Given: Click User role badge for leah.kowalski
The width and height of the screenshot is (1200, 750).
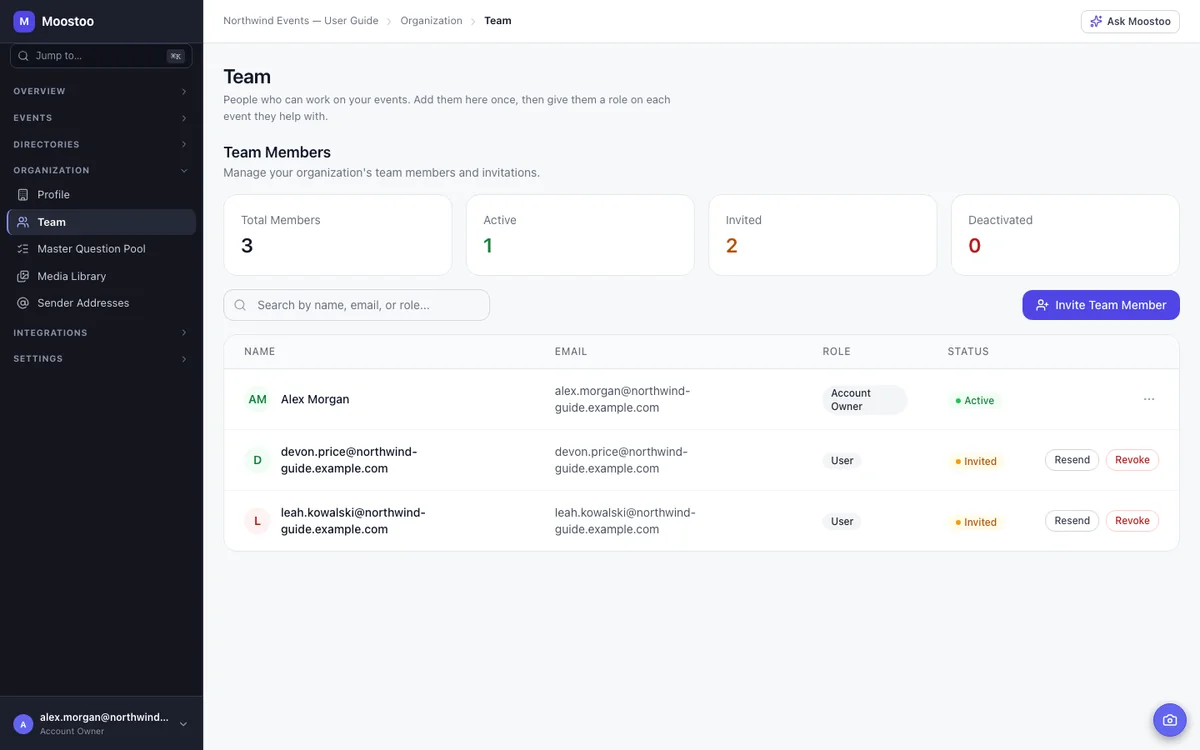Looking at the screenshot, I should [842, 522].
